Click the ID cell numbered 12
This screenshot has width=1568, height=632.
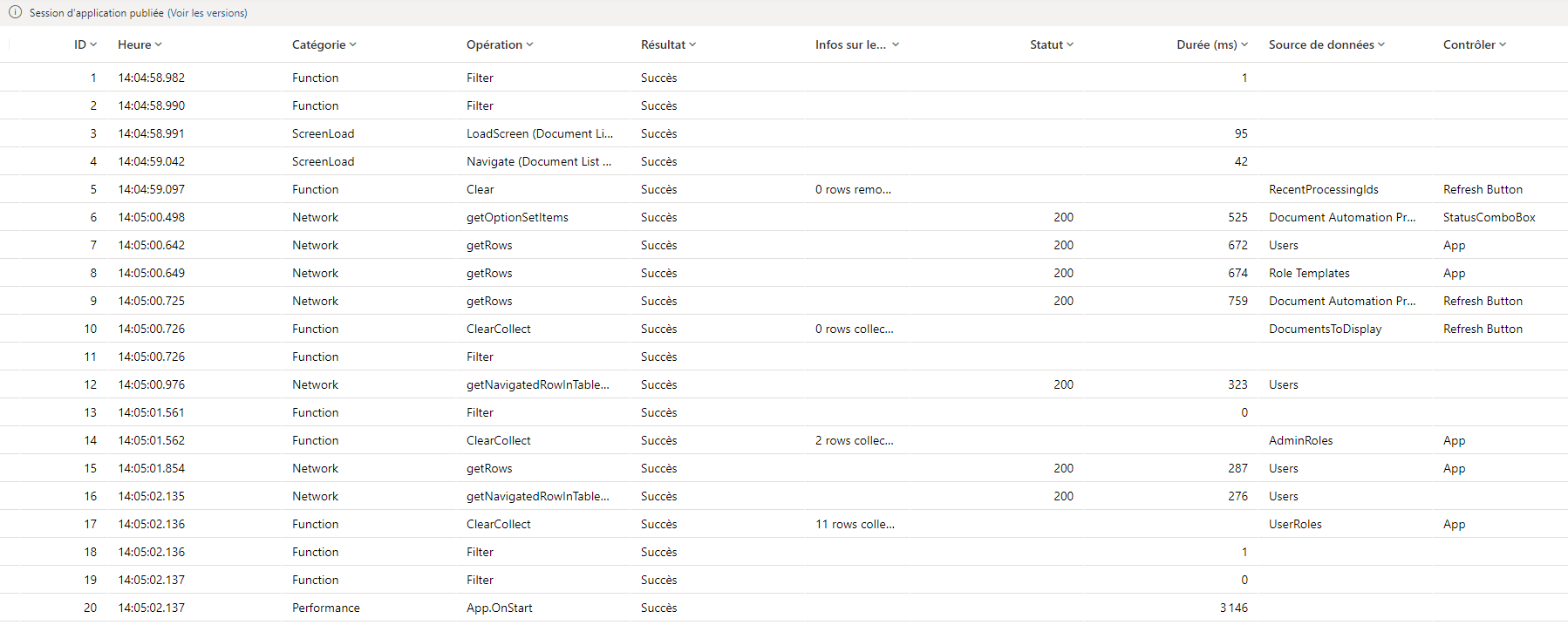pos(91,384)
